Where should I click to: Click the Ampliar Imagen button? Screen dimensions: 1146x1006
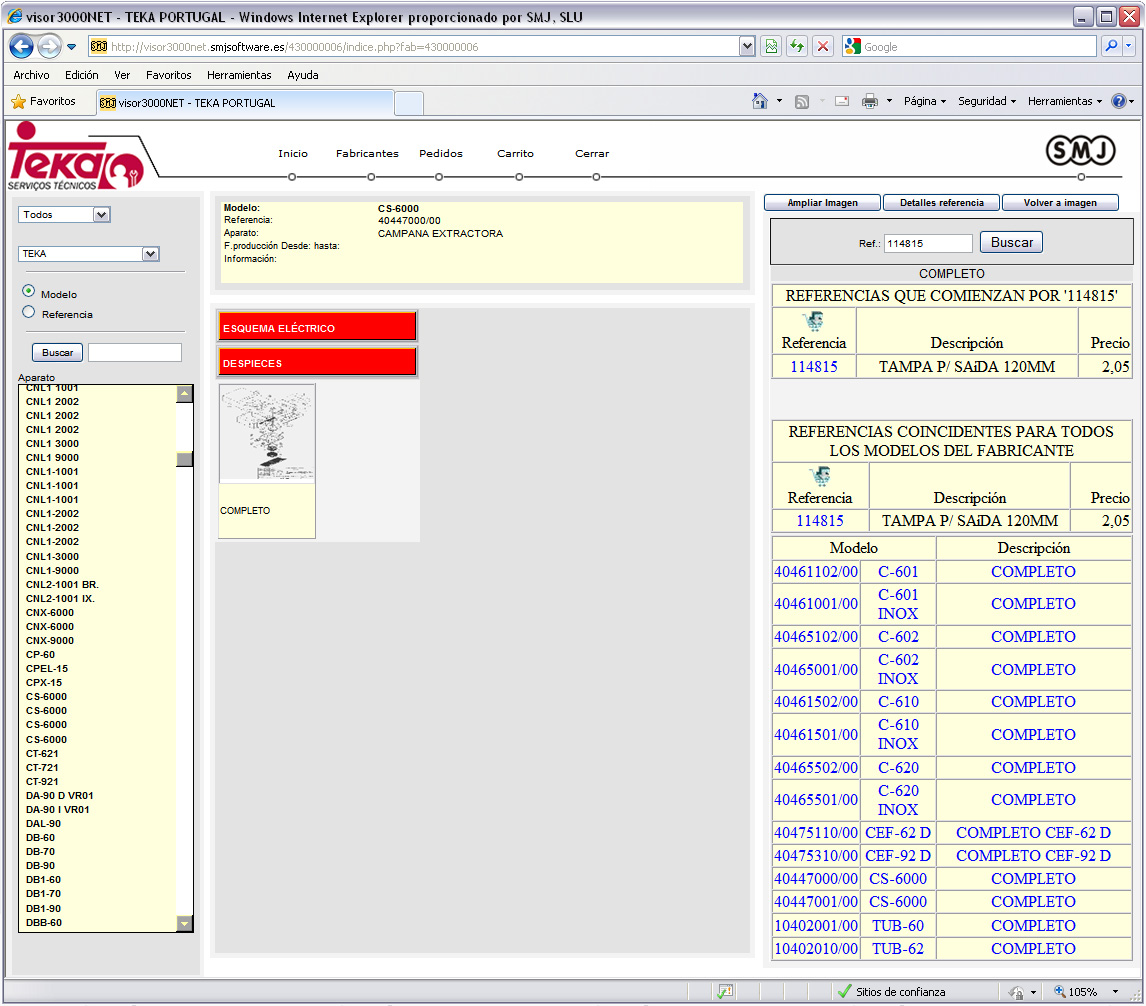(822, 203)
